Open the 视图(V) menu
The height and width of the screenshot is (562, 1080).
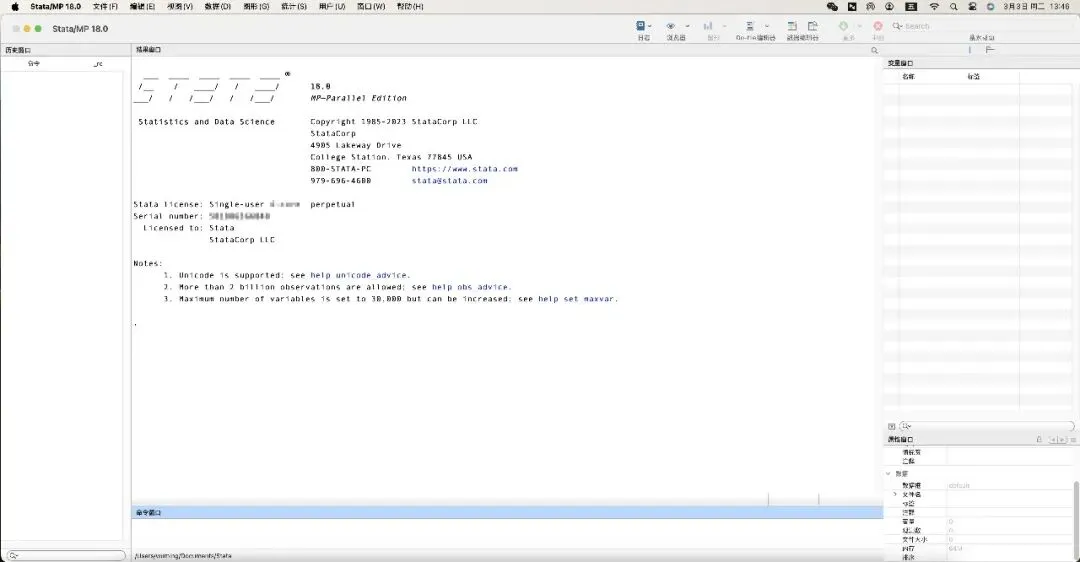coord(180,6)
